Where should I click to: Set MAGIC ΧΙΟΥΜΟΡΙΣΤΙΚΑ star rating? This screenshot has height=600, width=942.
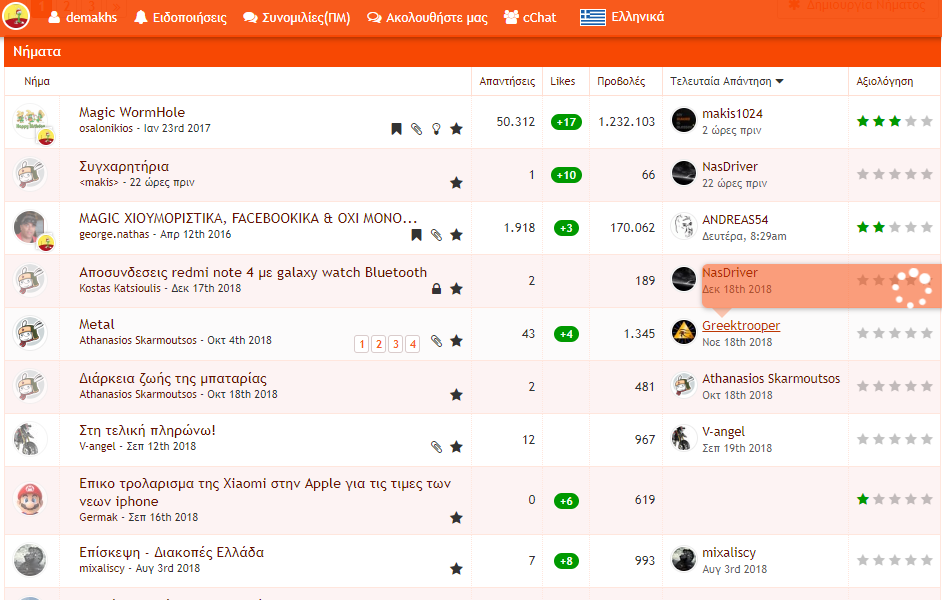895,227
